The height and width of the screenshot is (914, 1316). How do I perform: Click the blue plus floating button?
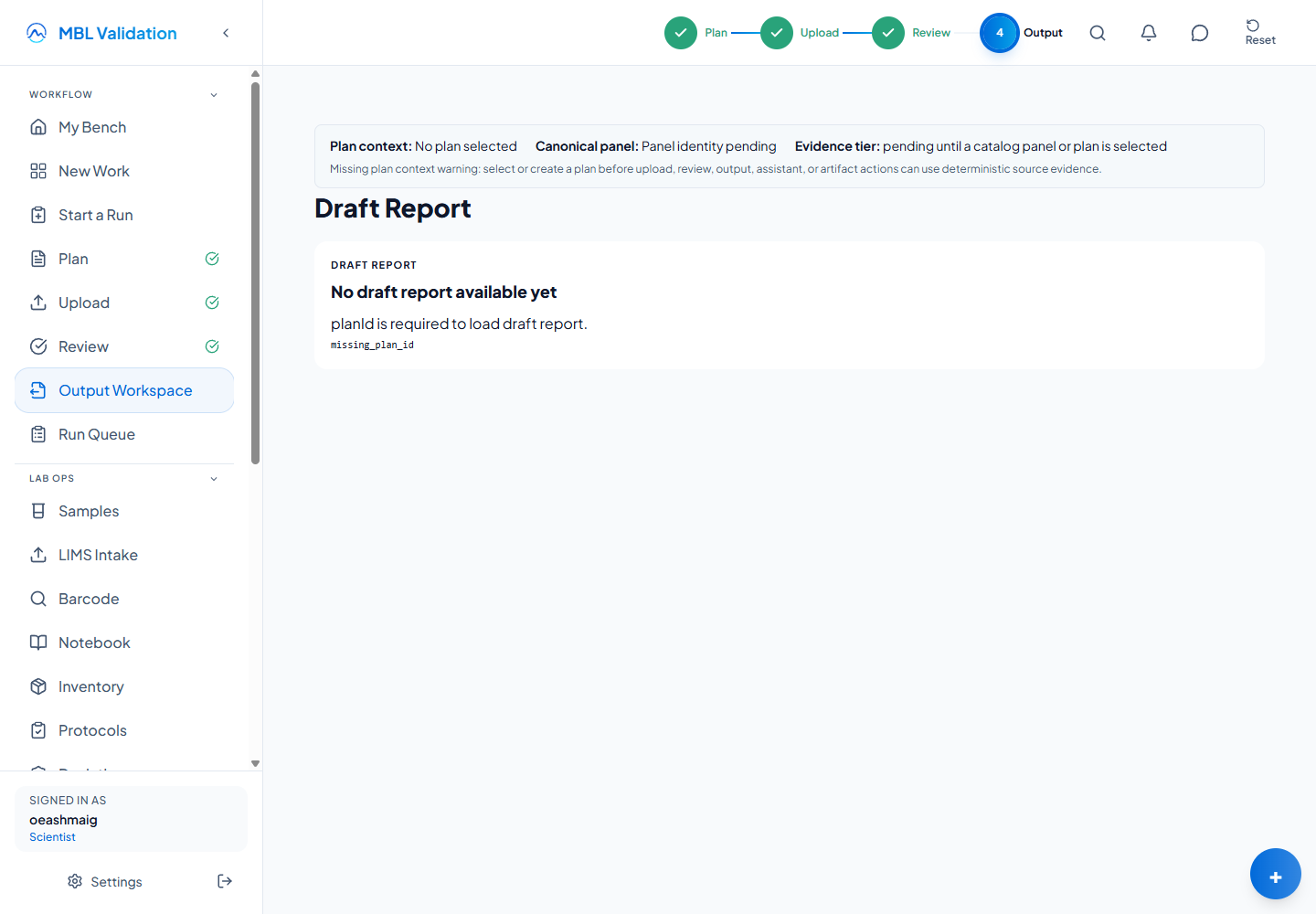[1276, 874]
